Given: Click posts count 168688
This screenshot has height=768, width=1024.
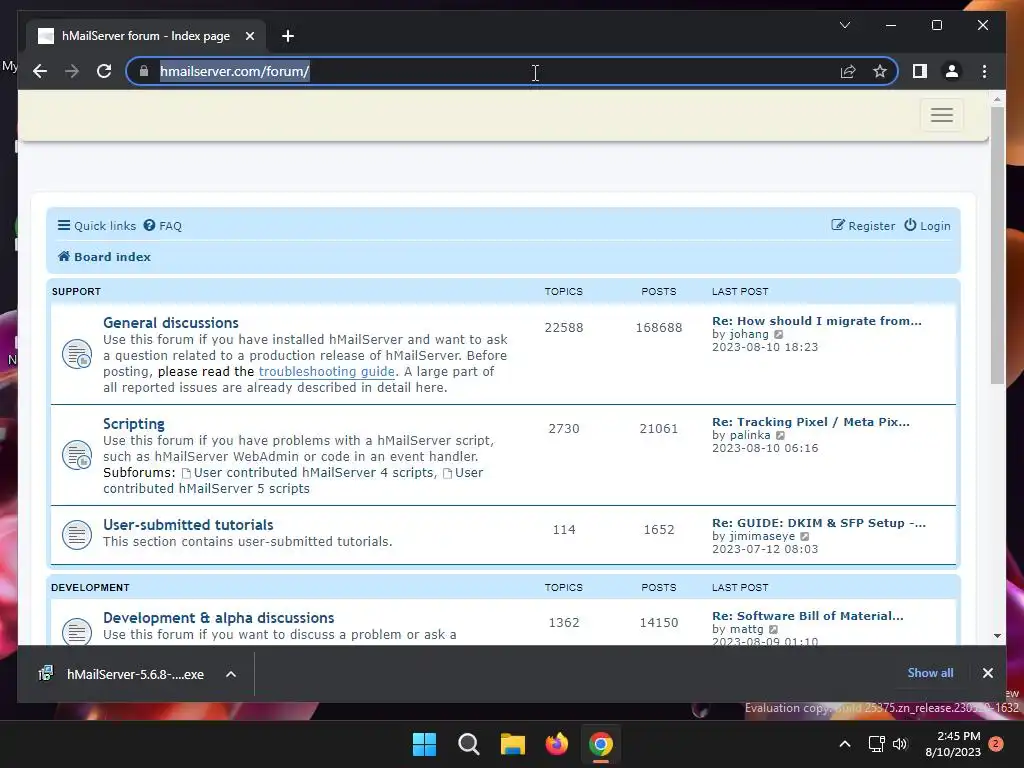Looking at the screenshot, I should coord(659,328).
